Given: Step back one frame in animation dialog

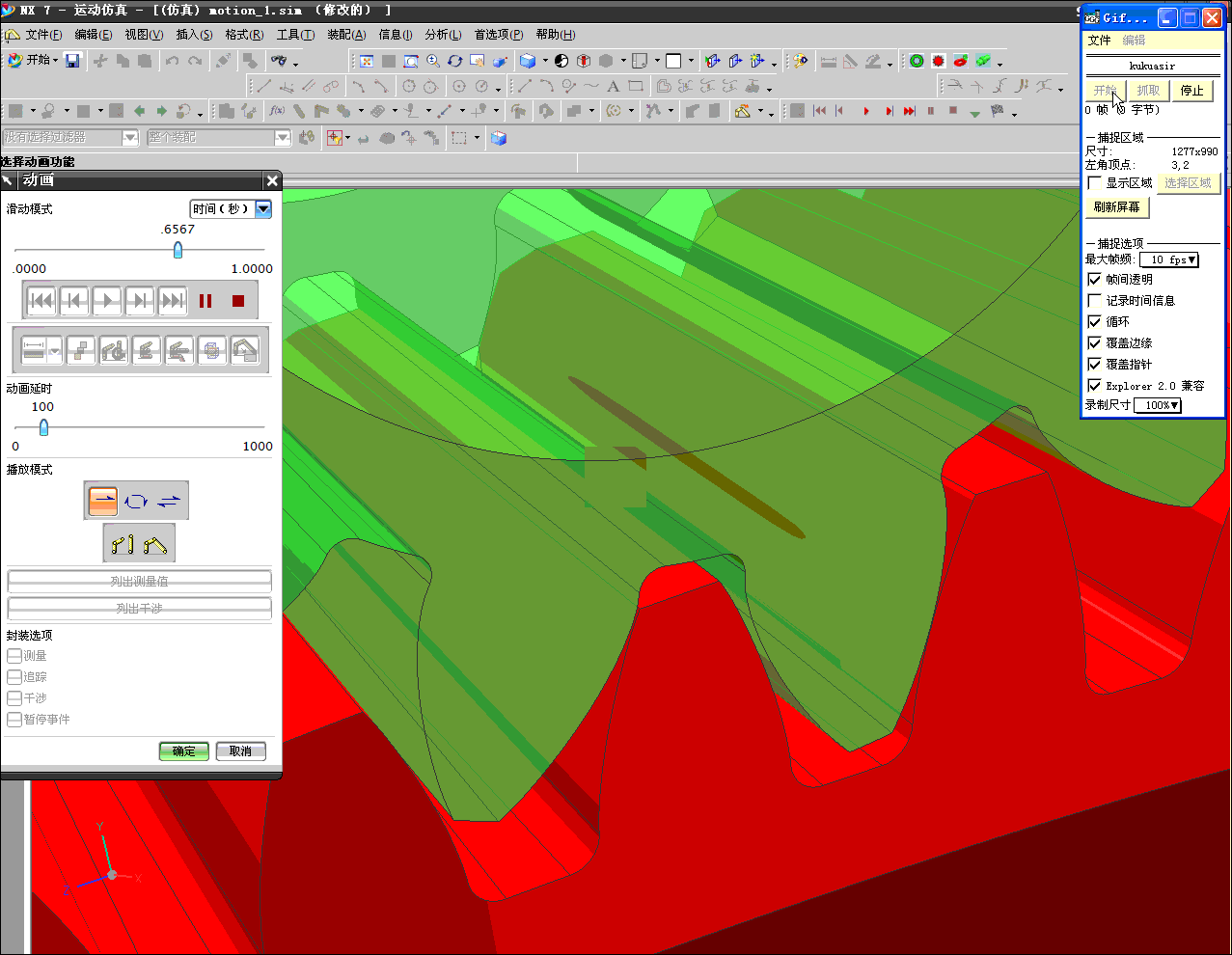Looking at the screenshot, I should (x=74, y=301).
